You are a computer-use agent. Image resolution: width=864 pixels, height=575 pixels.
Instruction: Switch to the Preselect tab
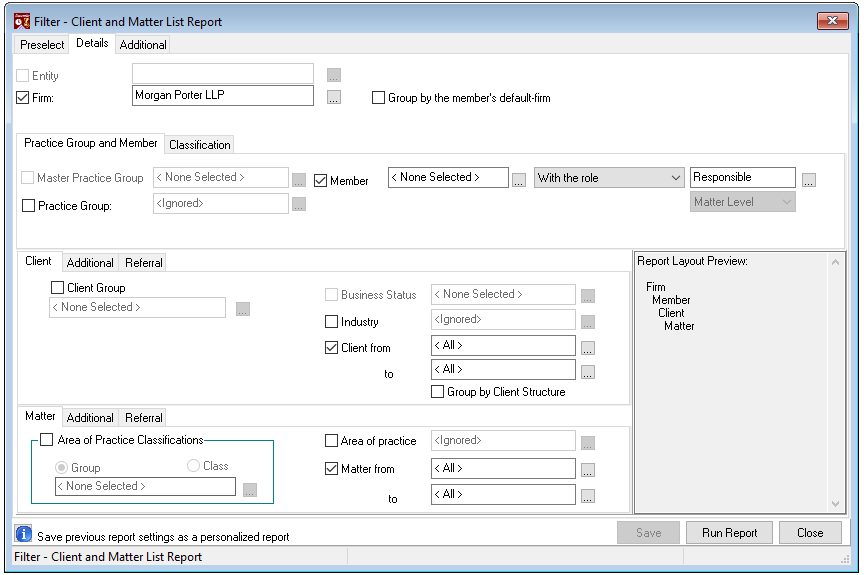coord(42,45)
